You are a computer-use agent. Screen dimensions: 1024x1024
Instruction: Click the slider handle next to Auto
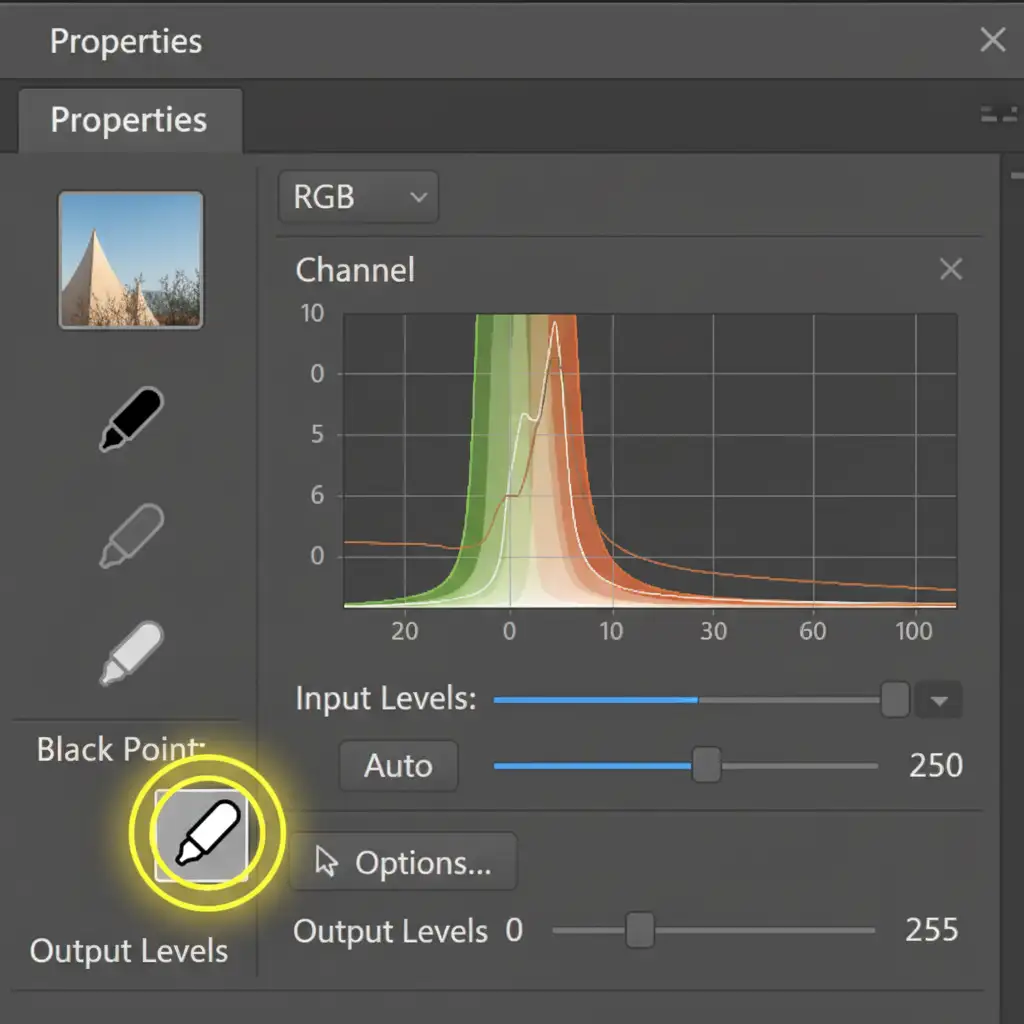(x=706, y=766)
